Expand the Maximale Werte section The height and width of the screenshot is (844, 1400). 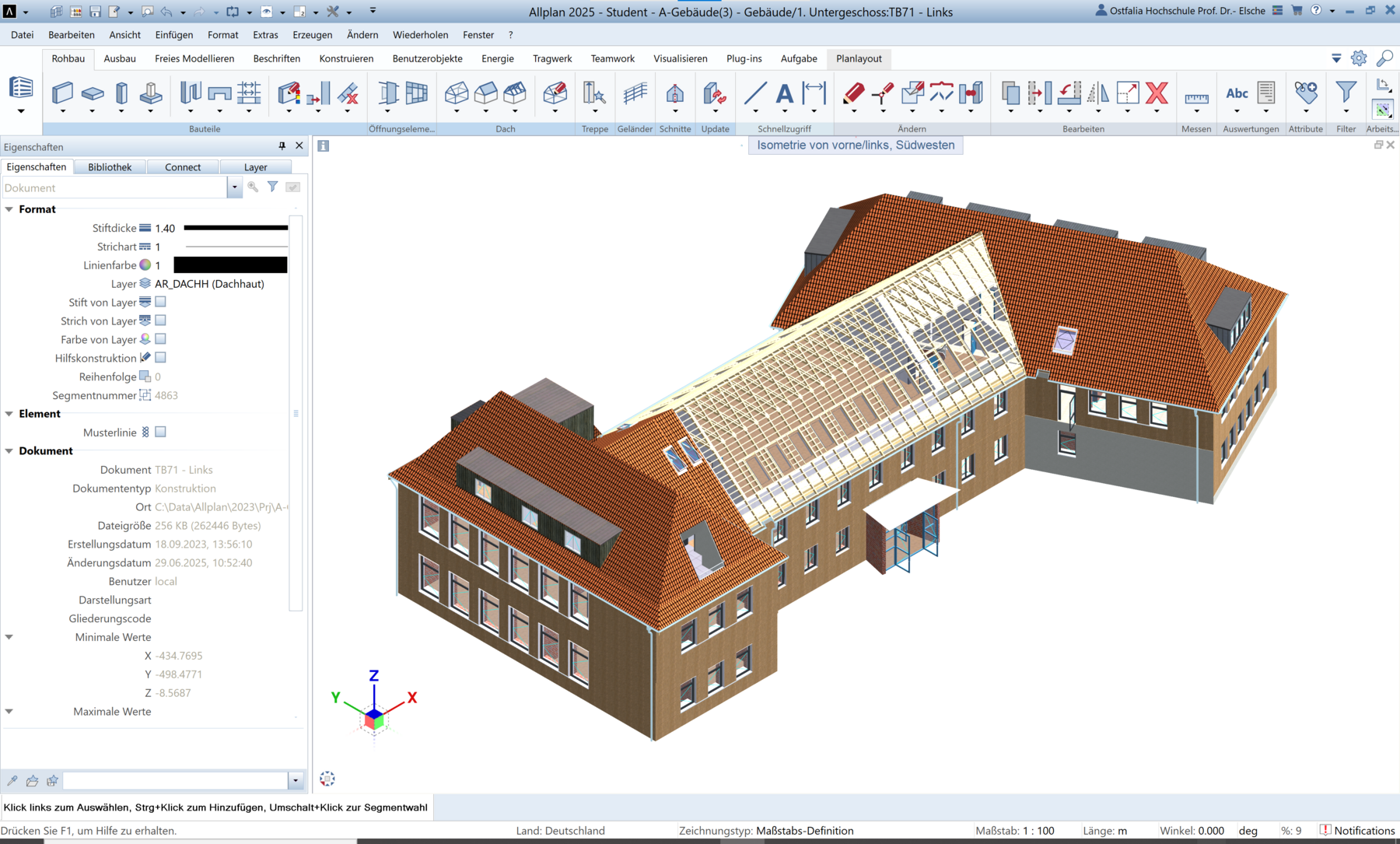[x=9, y=711]
